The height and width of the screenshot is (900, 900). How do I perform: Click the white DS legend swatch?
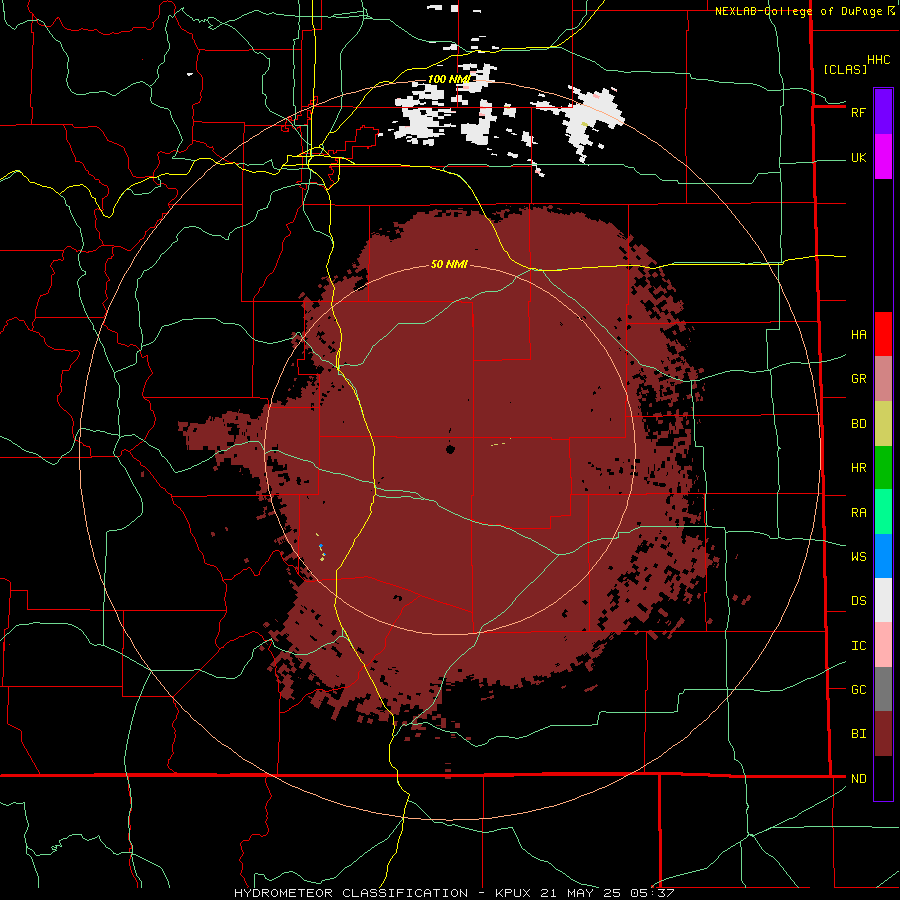[x=883, y=600]
